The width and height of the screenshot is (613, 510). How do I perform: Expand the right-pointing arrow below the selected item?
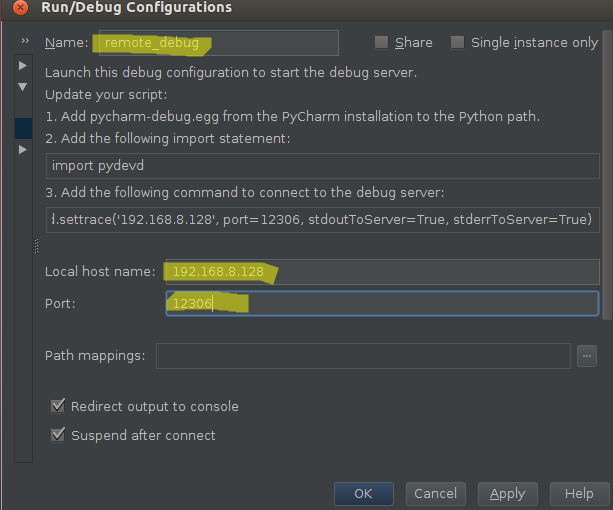(x=23, y=149)
